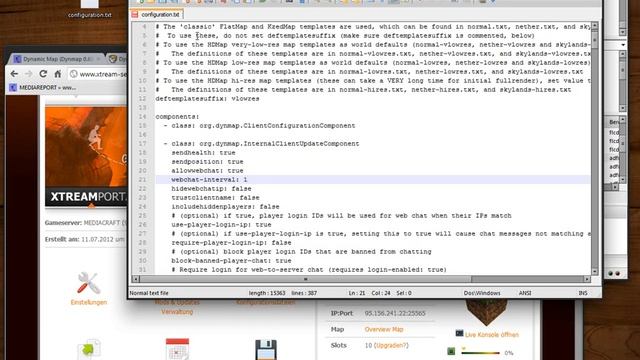Click IP:Port value 95.156.241.22:25565
The image size is (640, 360).
395,313
